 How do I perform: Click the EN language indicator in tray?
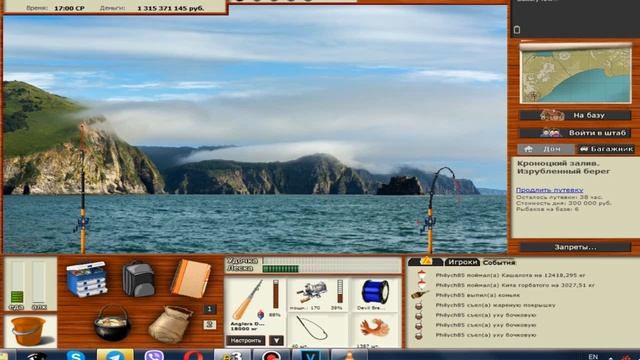(593, 356)
